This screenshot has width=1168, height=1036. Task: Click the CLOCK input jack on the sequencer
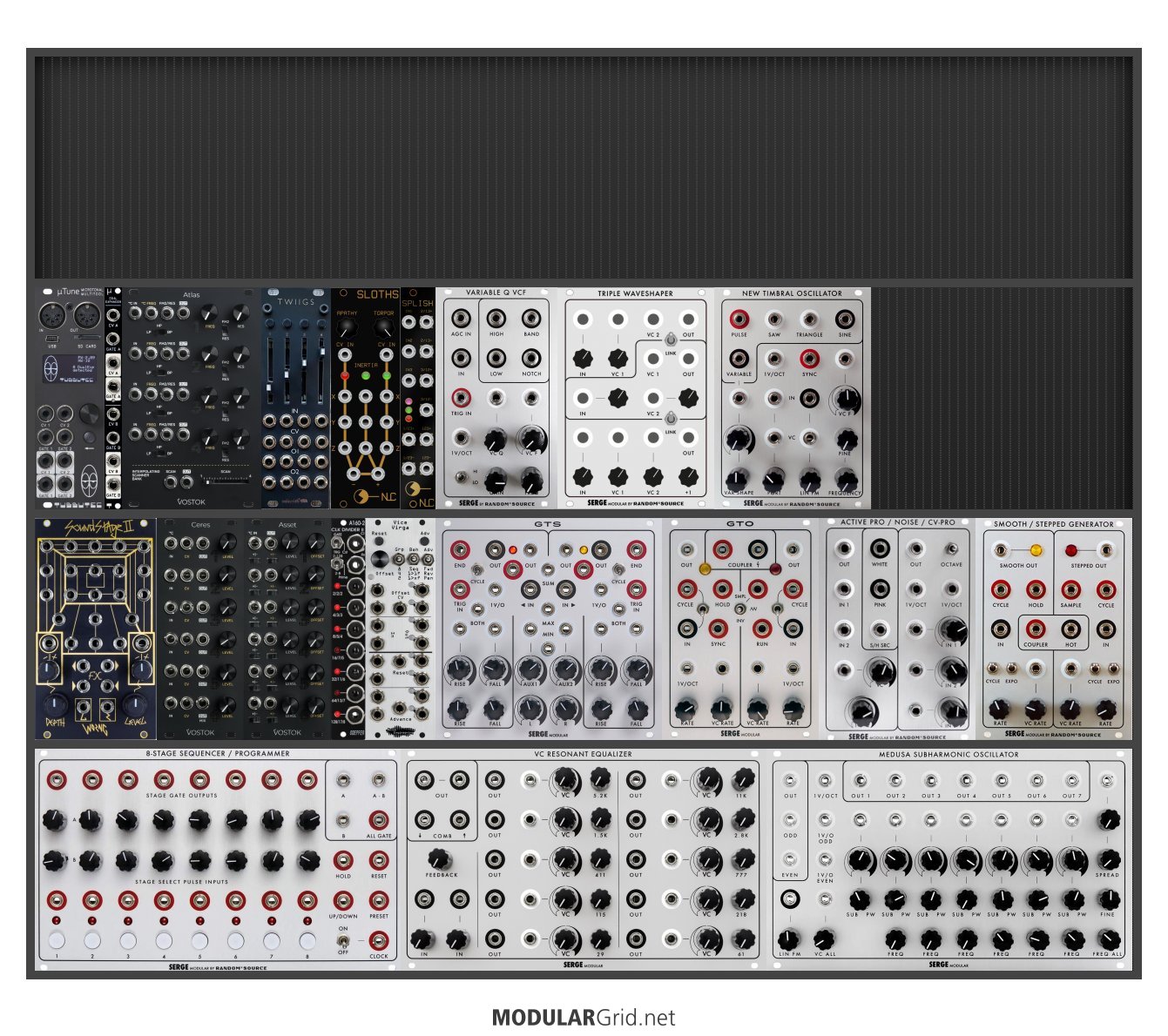pos(378,940)
